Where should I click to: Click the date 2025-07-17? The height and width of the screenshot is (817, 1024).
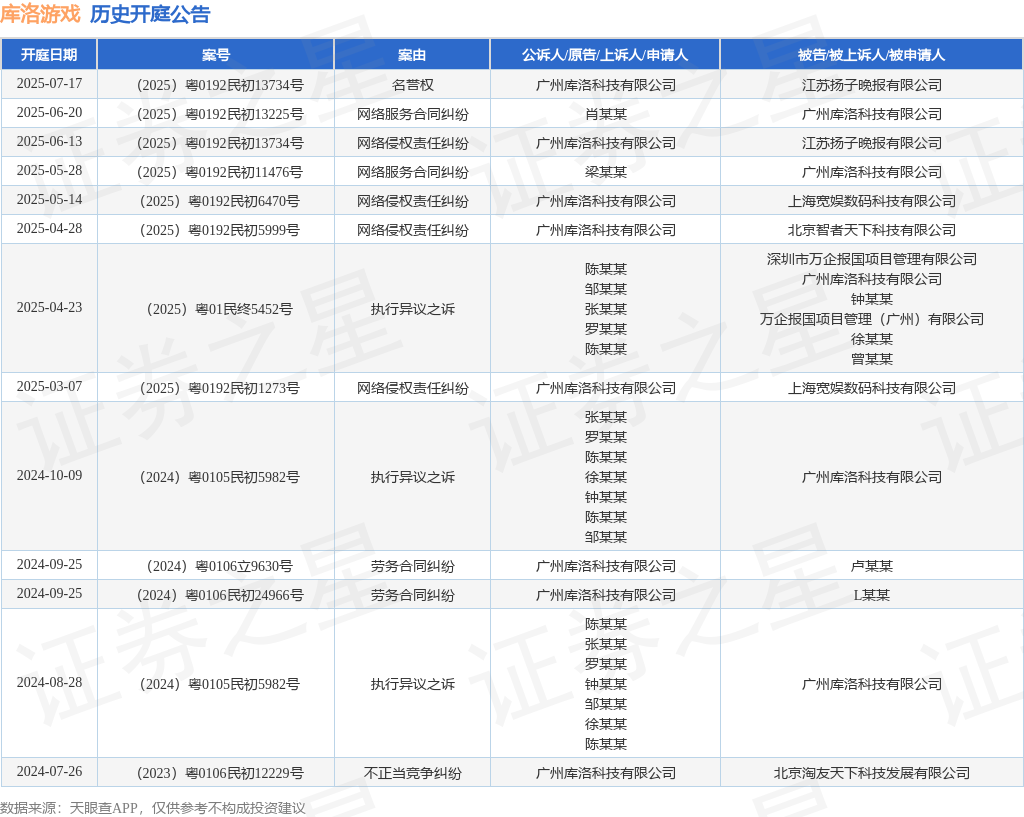coord(49,84)
